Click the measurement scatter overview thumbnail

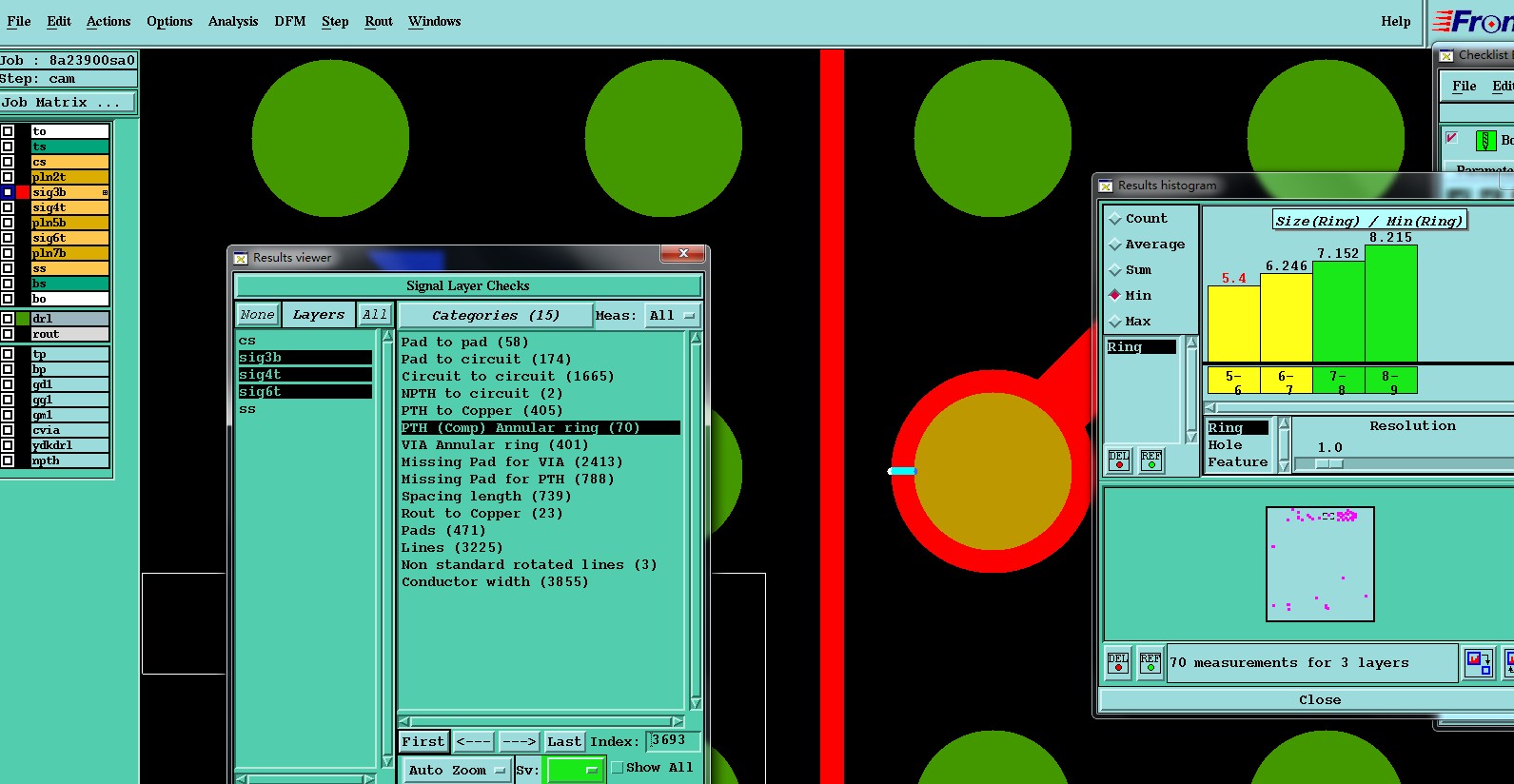tap(1320, 564)
